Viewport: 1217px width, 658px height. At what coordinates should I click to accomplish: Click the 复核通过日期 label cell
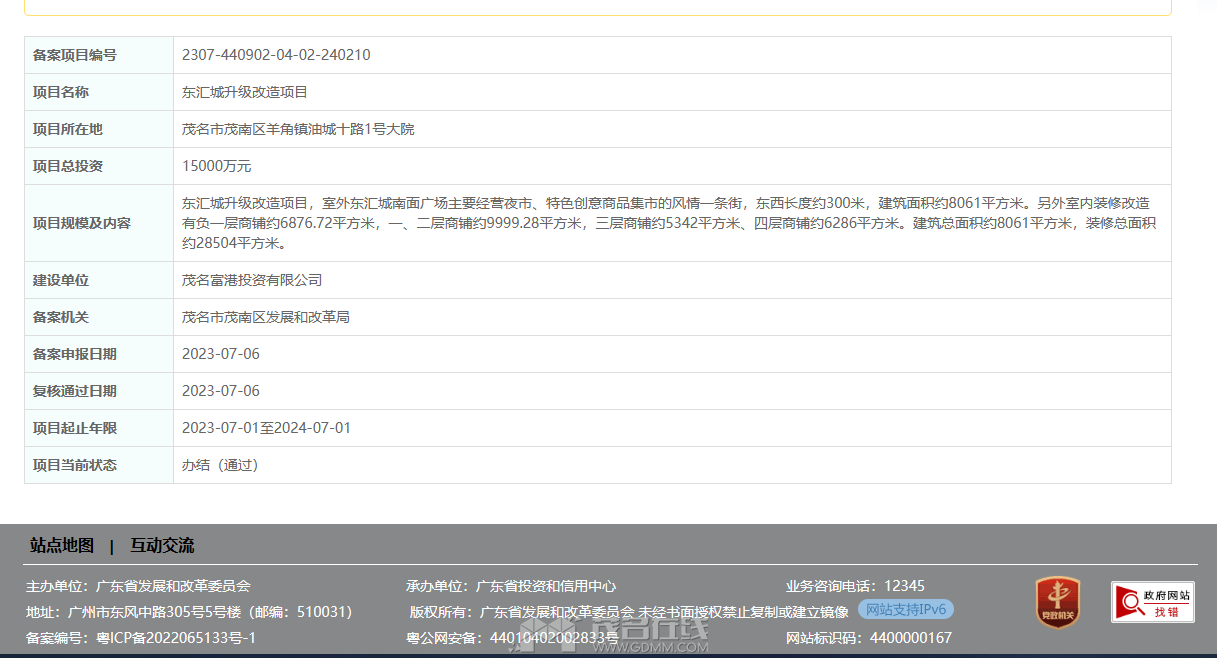click(x=99, y=391)
